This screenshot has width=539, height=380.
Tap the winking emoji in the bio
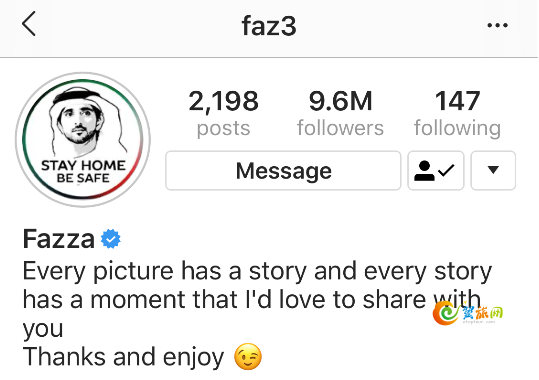click(248, 356)
